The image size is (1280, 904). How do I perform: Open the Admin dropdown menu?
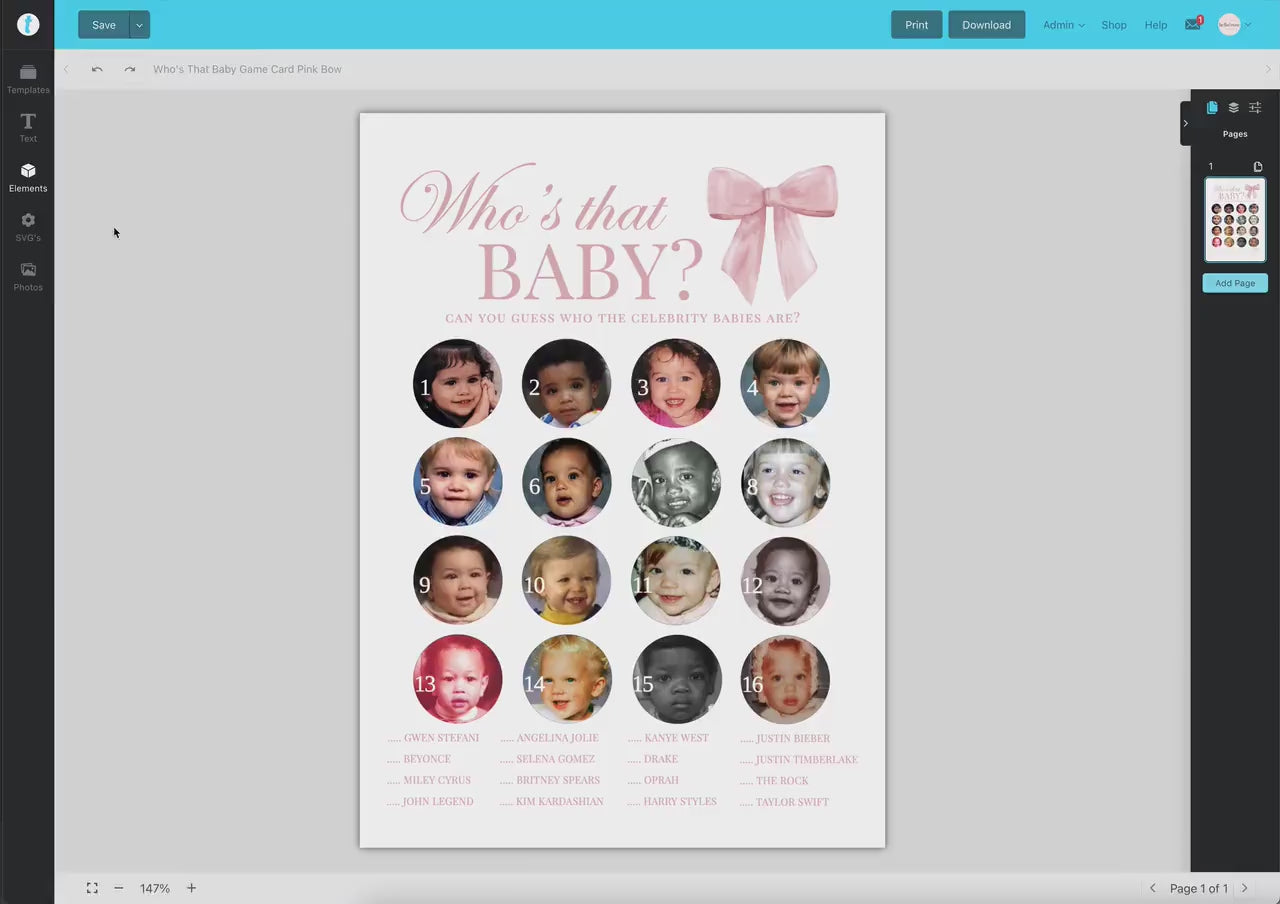pos(1063,25)
